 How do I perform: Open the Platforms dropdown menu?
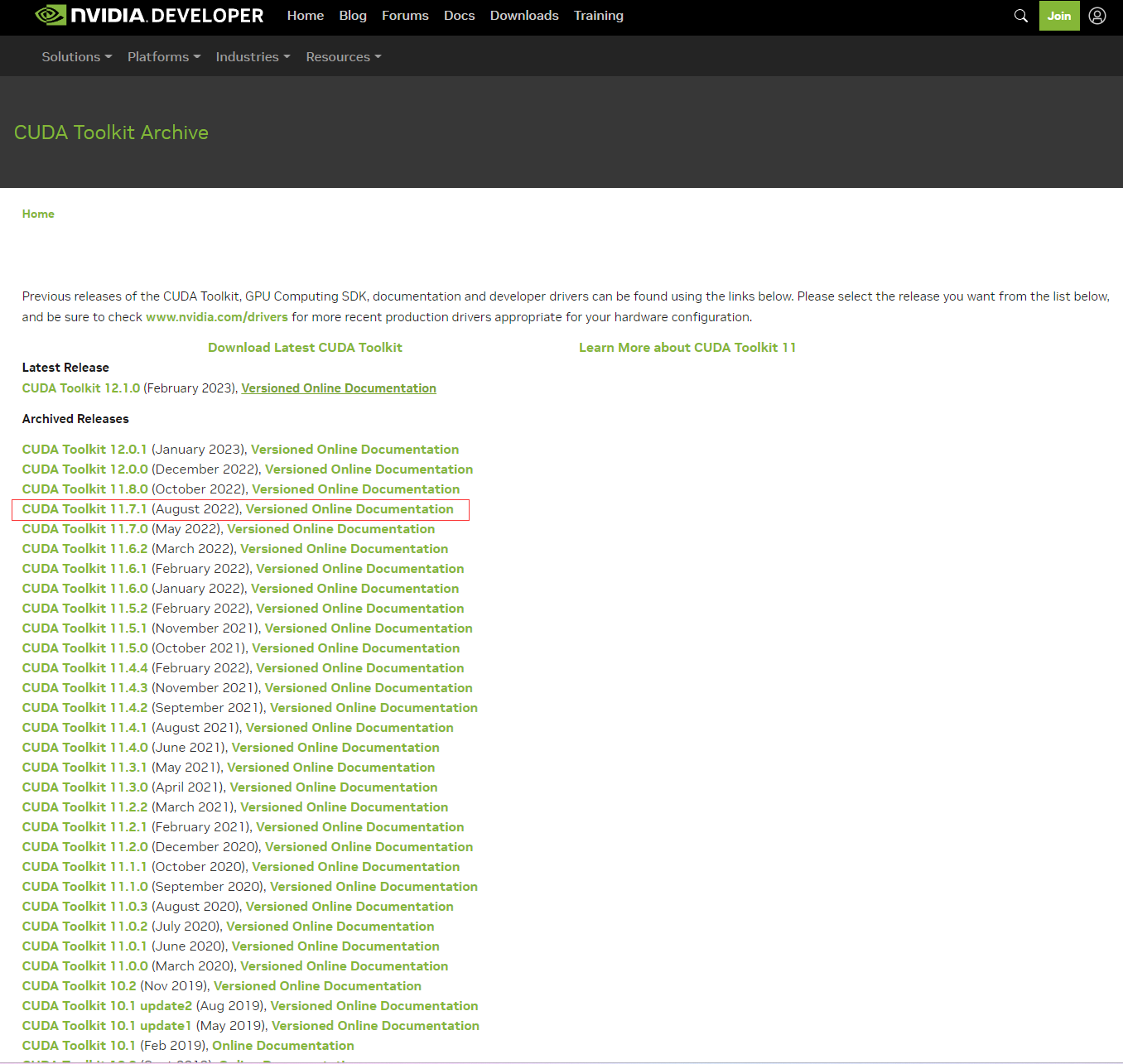(163, 57)
